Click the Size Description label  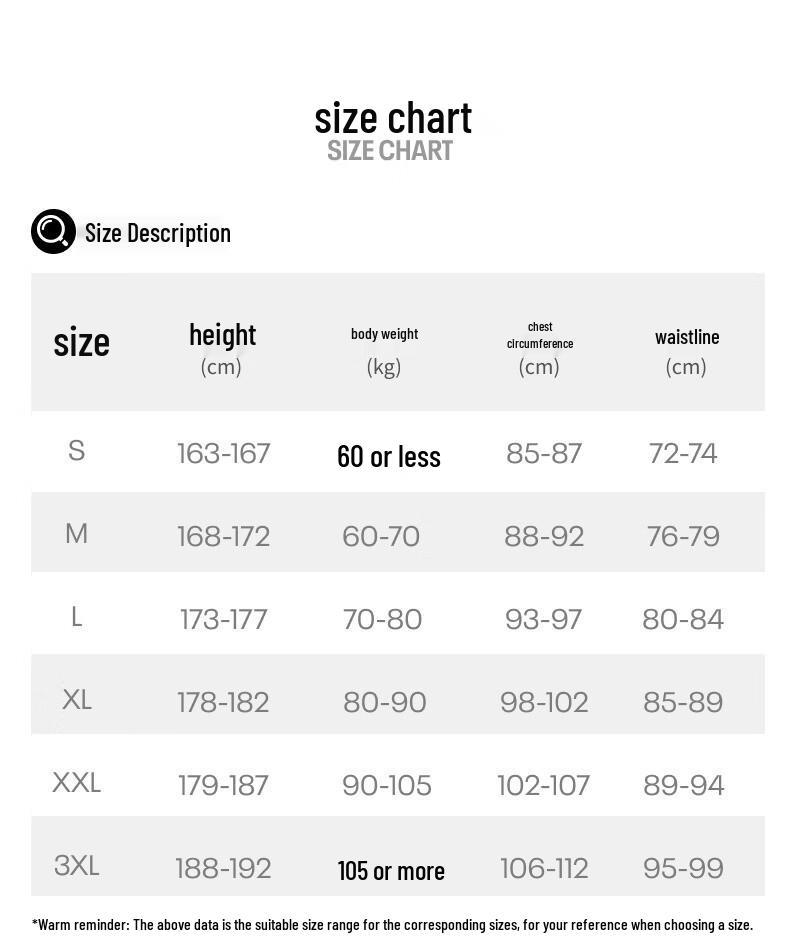point(158,233)
